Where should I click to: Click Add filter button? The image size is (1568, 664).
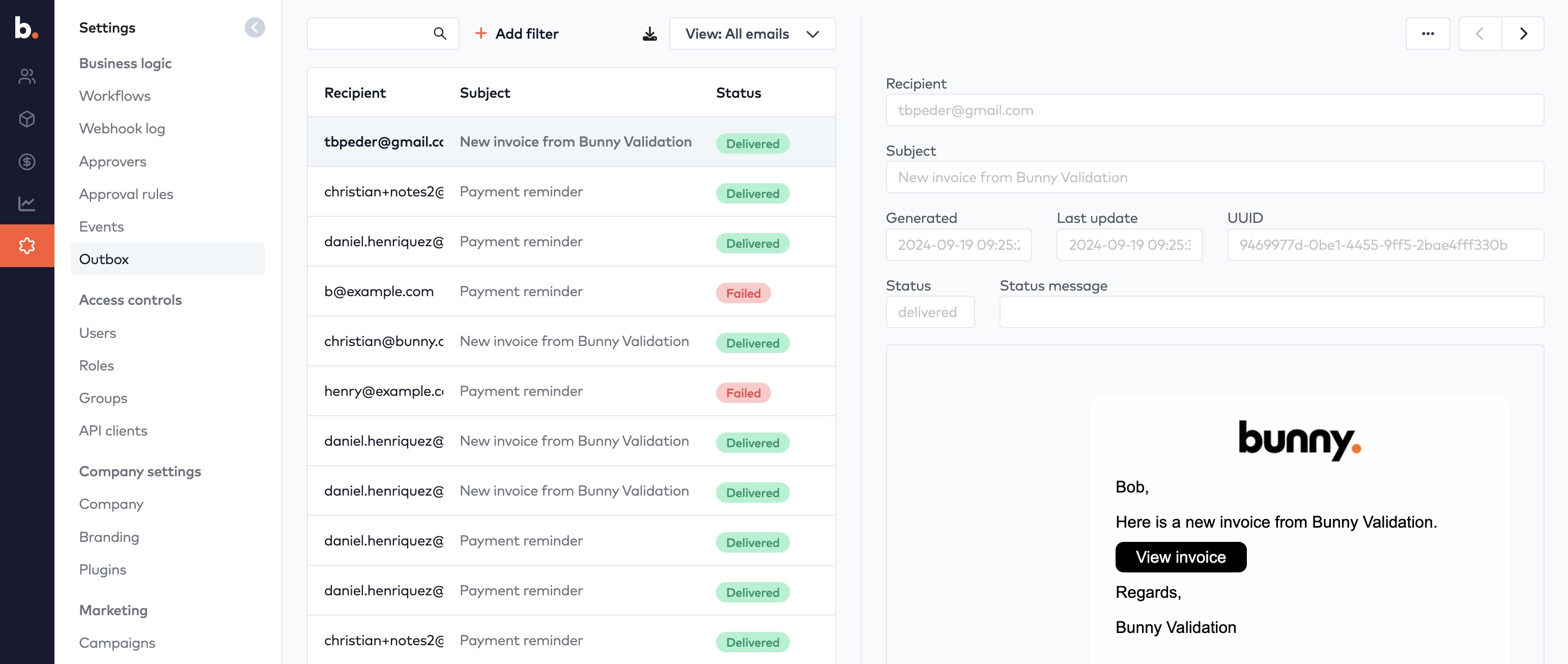pos(517,34)
